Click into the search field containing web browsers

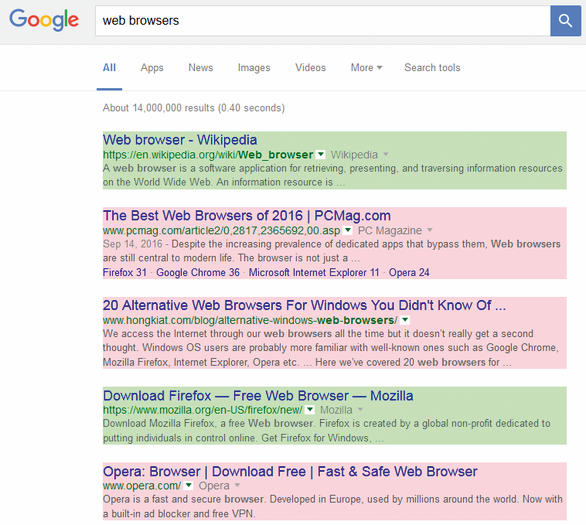(323, 21)
